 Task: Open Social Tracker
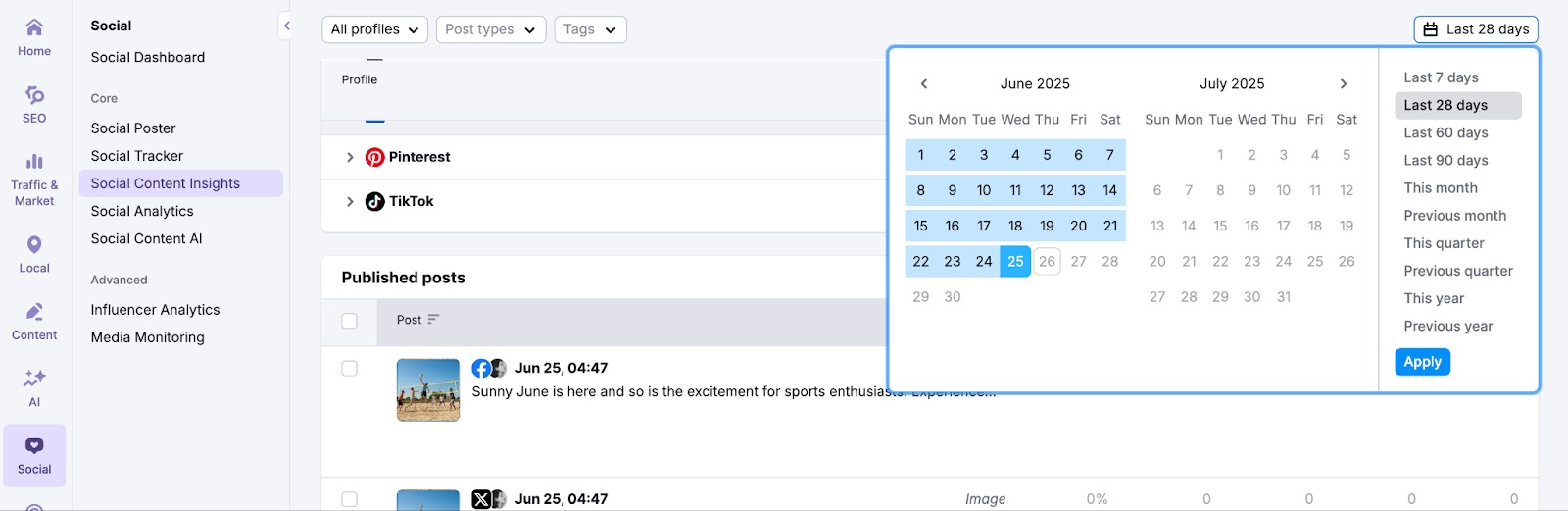(x=137, y=156)
